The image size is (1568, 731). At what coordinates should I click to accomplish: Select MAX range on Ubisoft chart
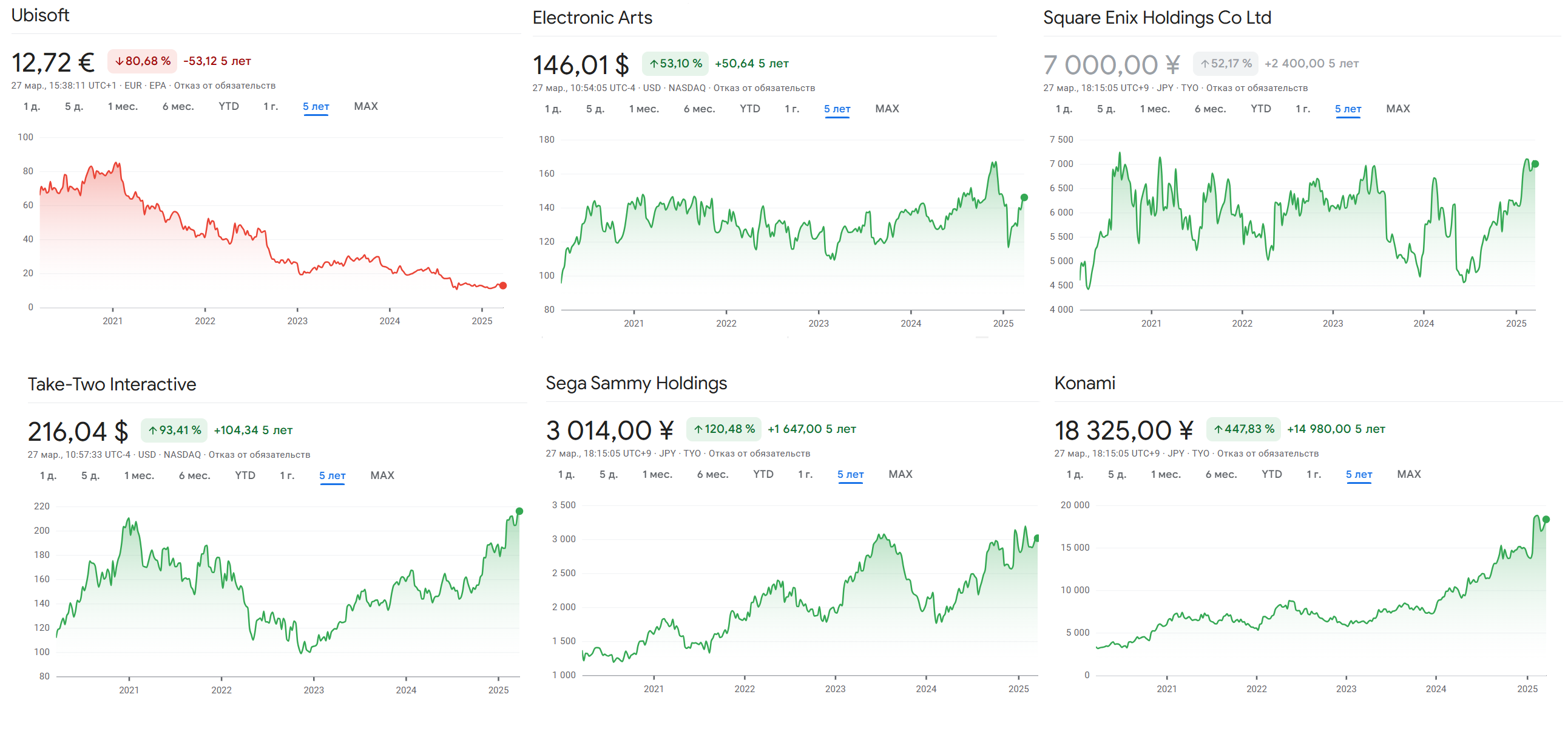point(366,106)
